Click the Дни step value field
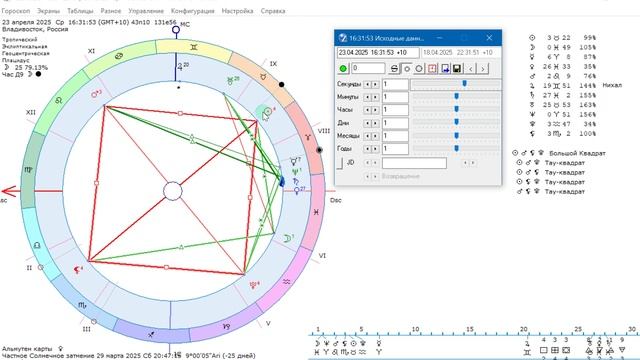 coord(395,123)
